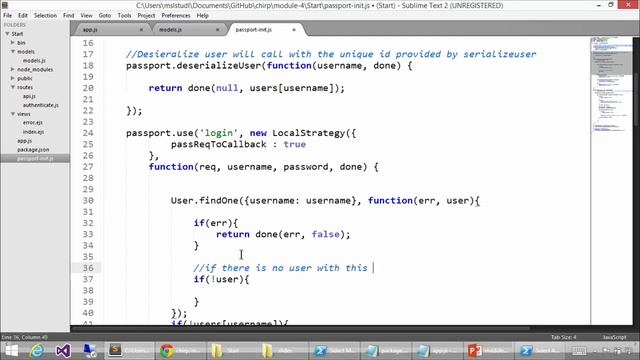Open the Help menu
The image size is (640, 360).
click(x=202, y=16)
